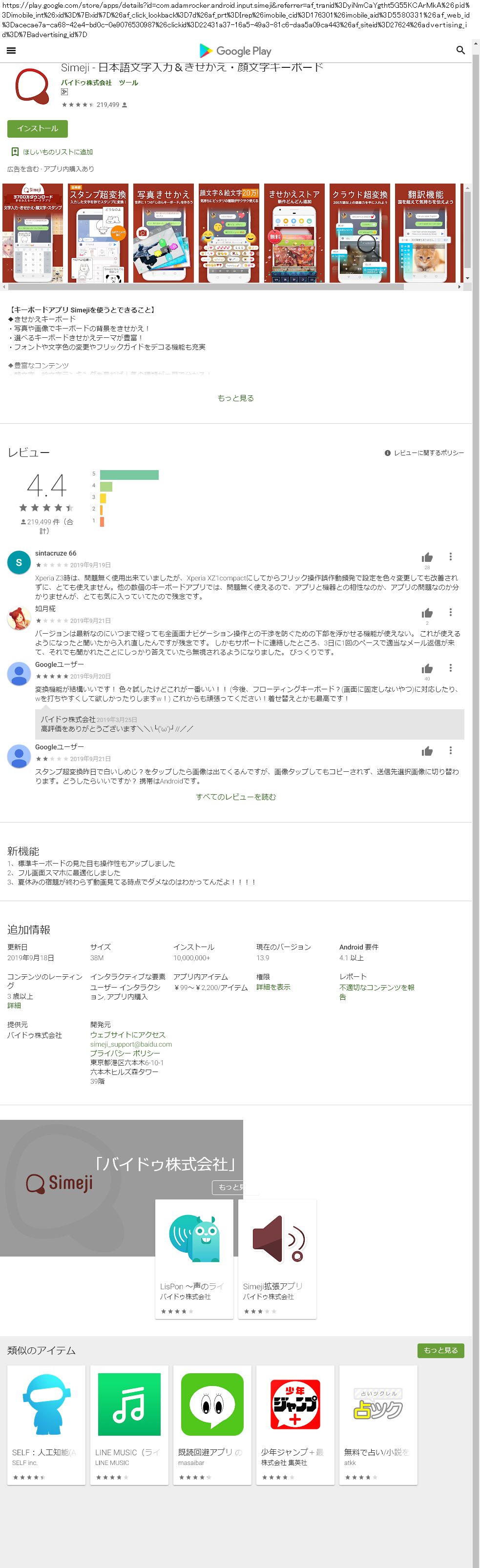Click 219,499 ratings count near title
This screenshot has width=480, height=1568.
tap(108, 104)
